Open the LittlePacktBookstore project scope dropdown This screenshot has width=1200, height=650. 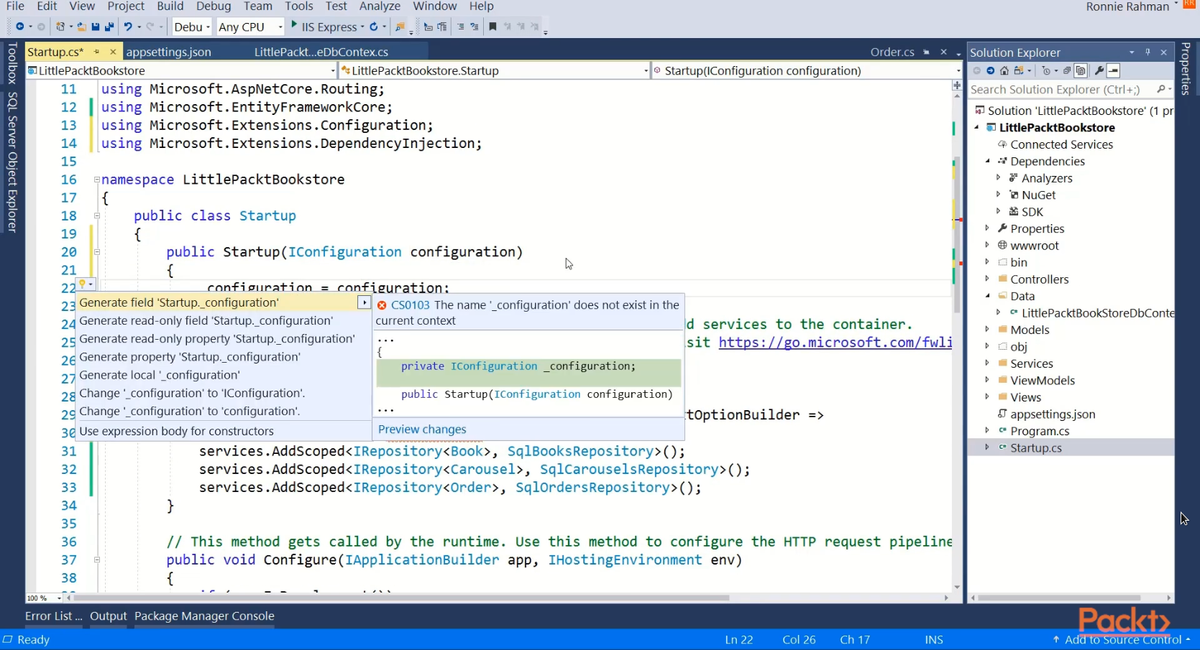[x=180, y=71]
